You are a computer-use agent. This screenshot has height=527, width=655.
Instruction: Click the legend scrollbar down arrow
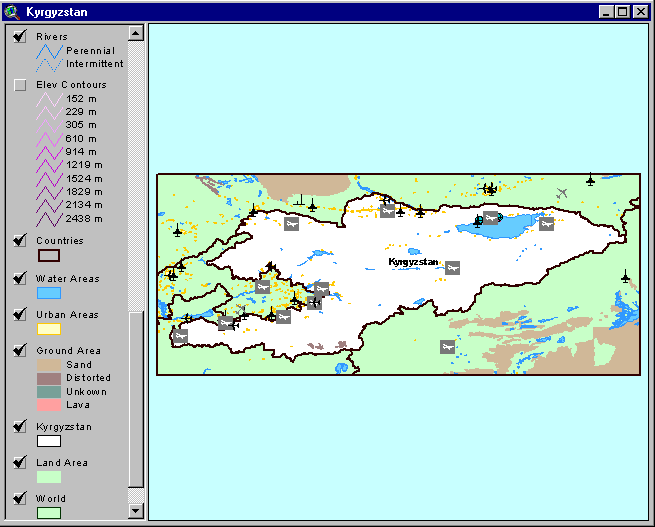tap(136, 511)
